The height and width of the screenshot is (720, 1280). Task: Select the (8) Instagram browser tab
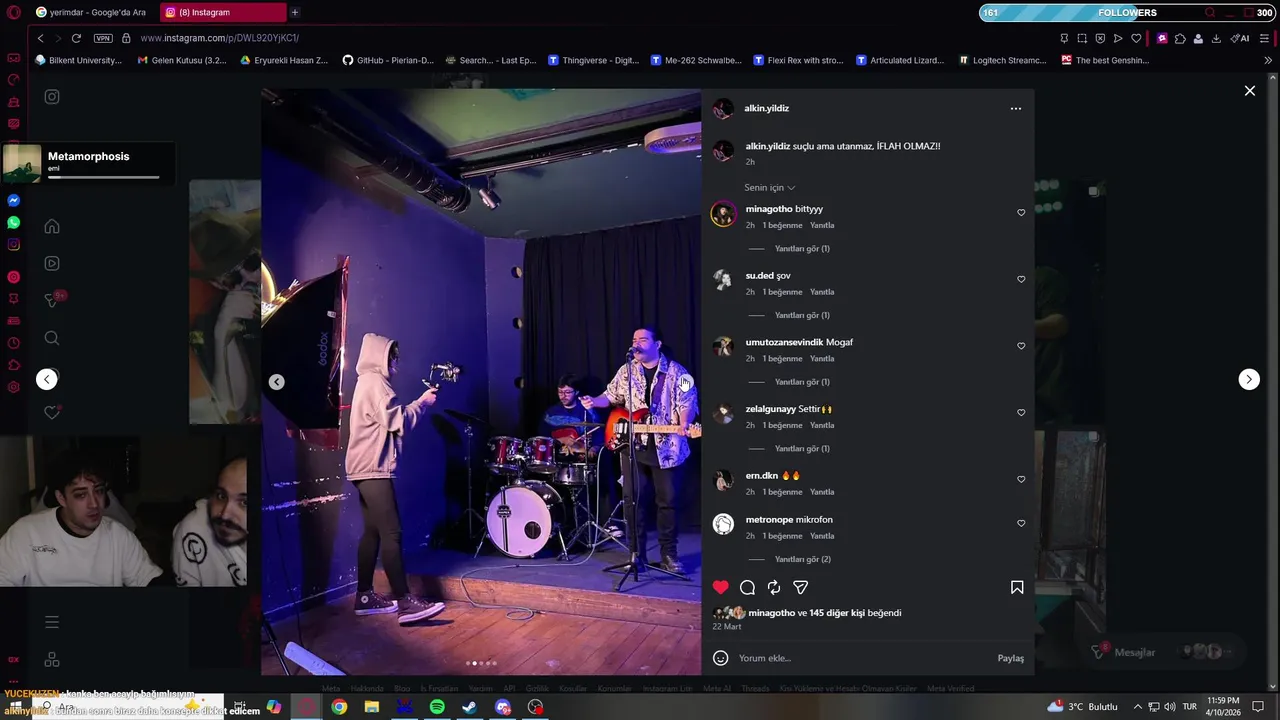pos(222,12)
